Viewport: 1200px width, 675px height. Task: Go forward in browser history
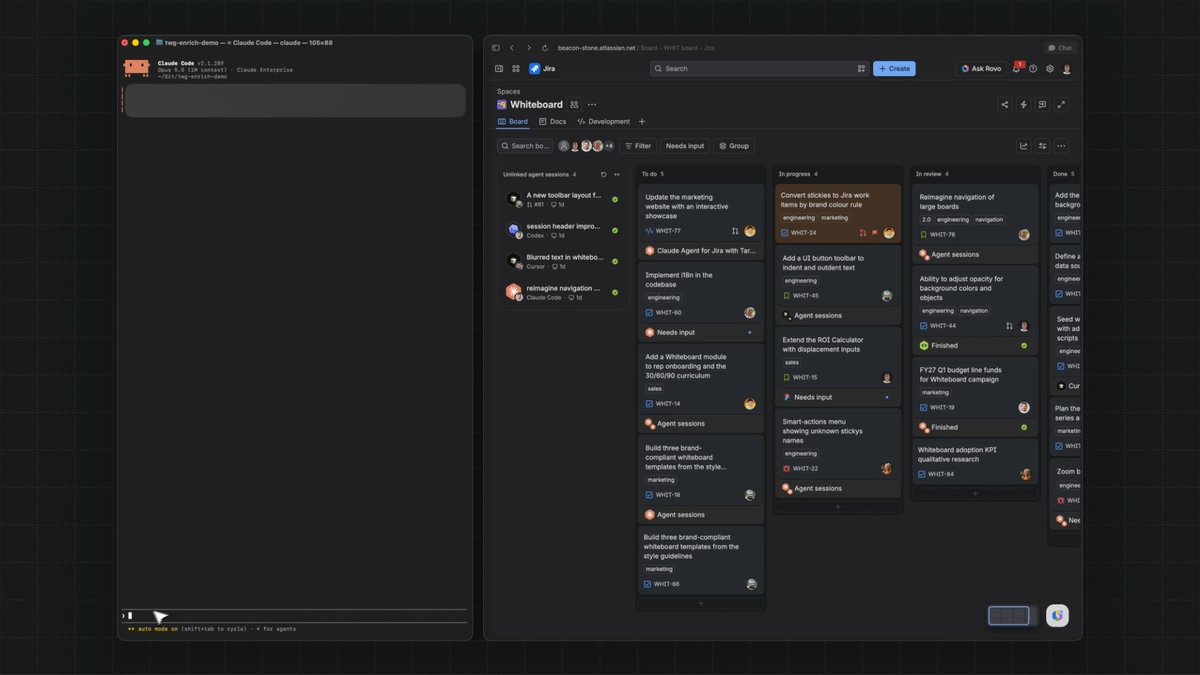[x=529, y=48]
